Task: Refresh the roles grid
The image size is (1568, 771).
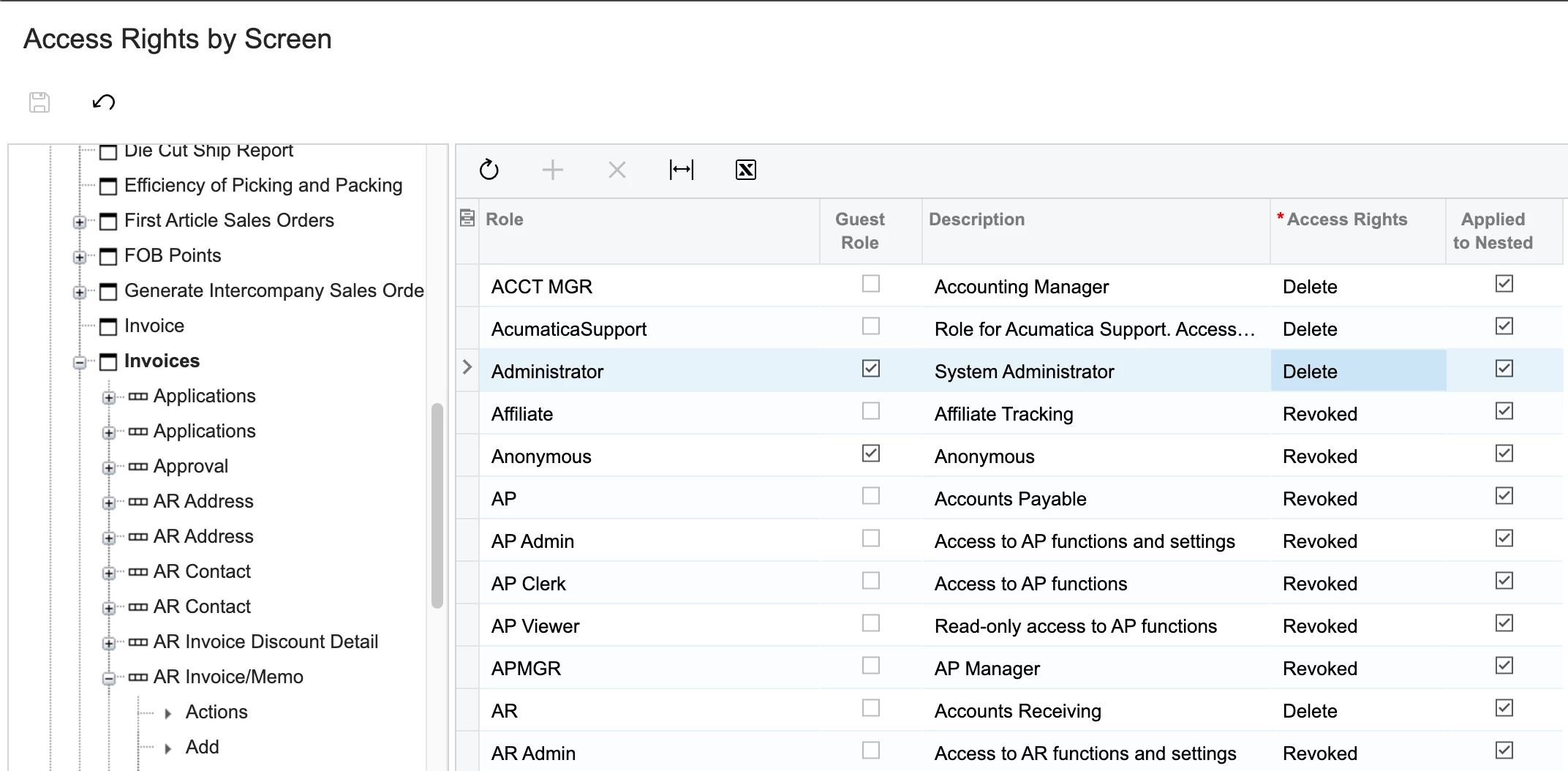Action: [489, 170]
